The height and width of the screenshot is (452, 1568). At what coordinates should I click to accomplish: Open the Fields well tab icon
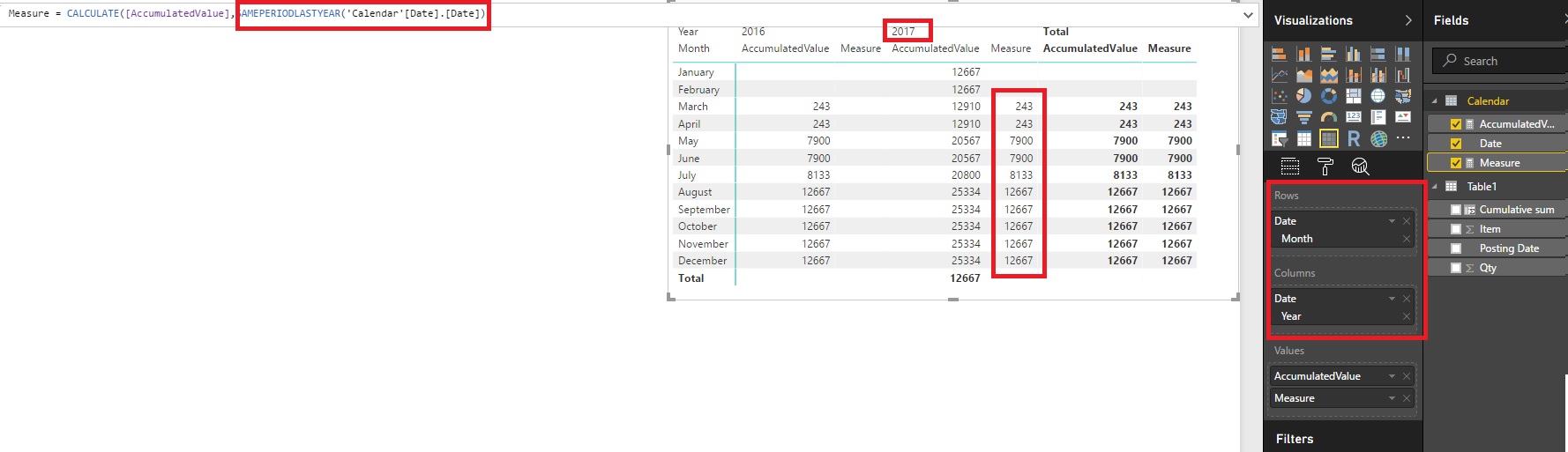[1290, 167]
